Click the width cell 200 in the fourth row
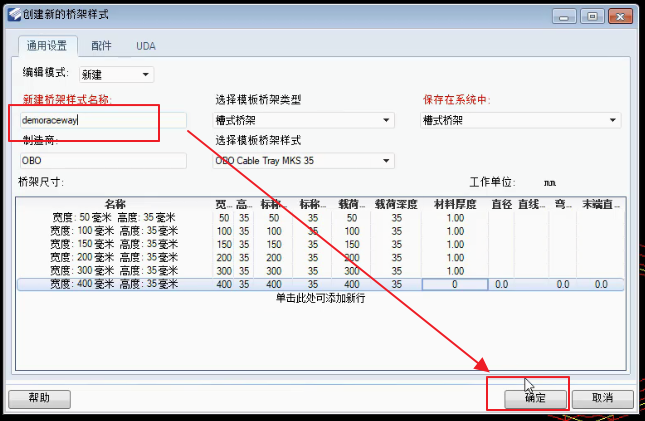 [224, 258]
